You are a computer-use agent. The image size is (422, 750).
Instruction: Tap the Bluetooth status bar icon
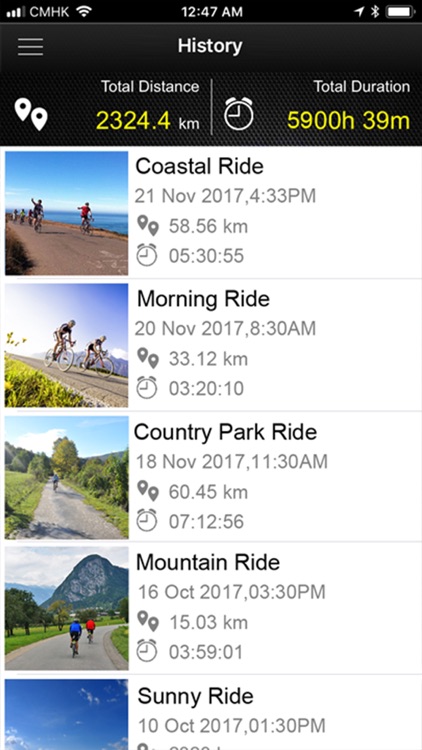point(375,12)
